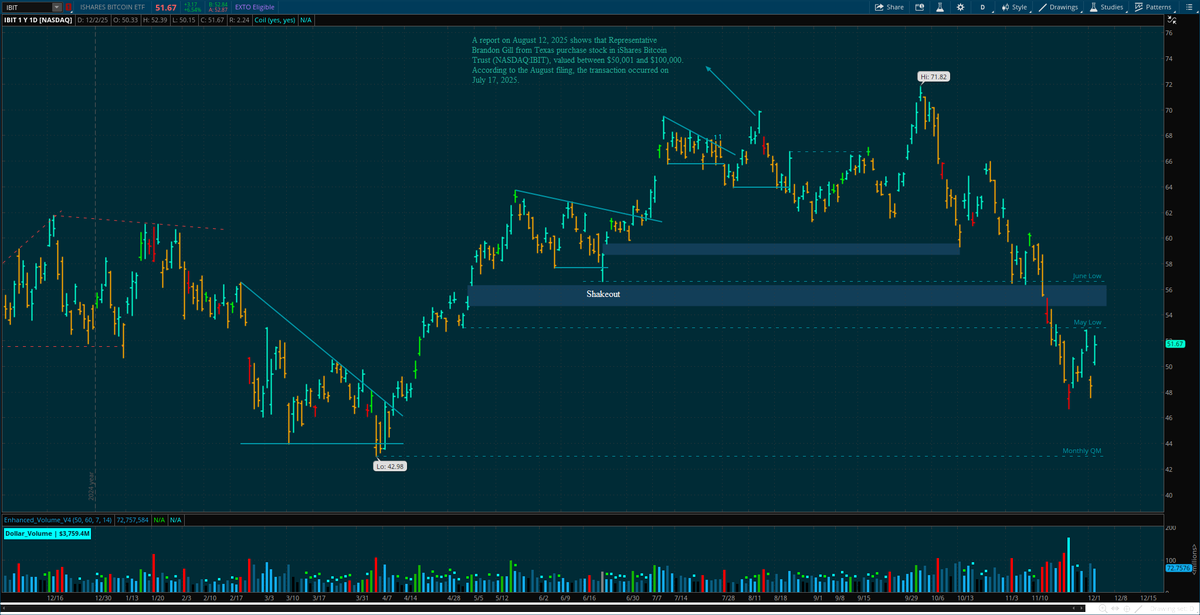This screenshot has width=1200, height=615.
Task: Click the Patterns chart icon
Action: (x=1139, y=7)
